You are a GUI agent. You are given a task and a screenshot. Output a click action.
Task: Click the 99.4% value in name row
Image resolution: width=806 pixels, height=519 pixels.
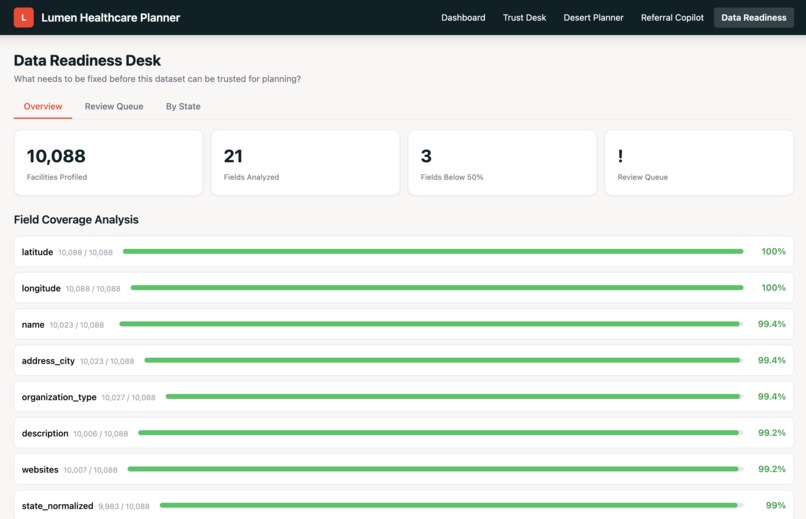(772, 324)
